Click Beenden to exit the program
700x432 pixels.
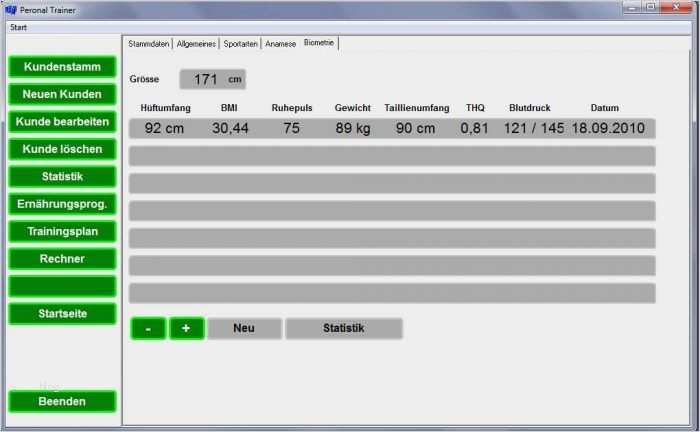click(62, 401)
